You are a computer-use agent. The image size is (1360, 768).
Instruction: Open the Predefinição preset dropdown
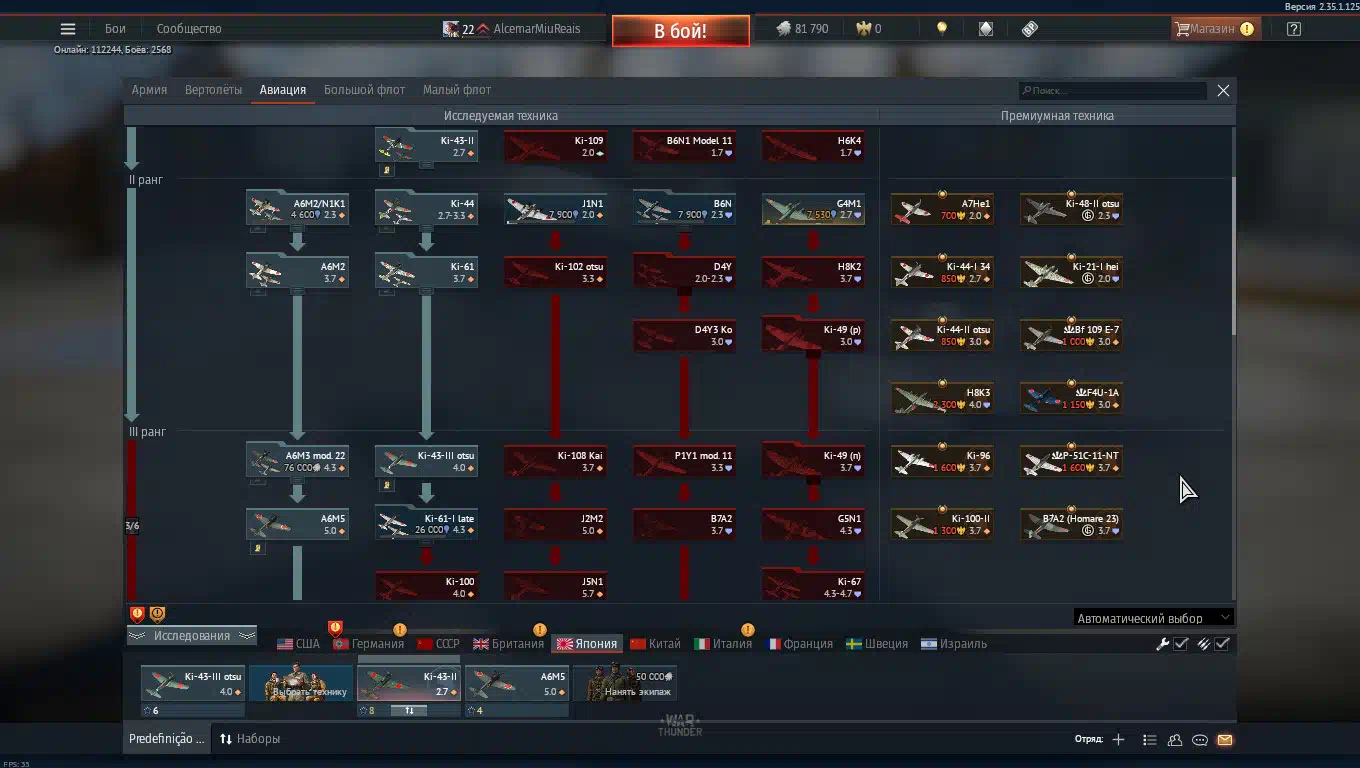pos(166,739)
